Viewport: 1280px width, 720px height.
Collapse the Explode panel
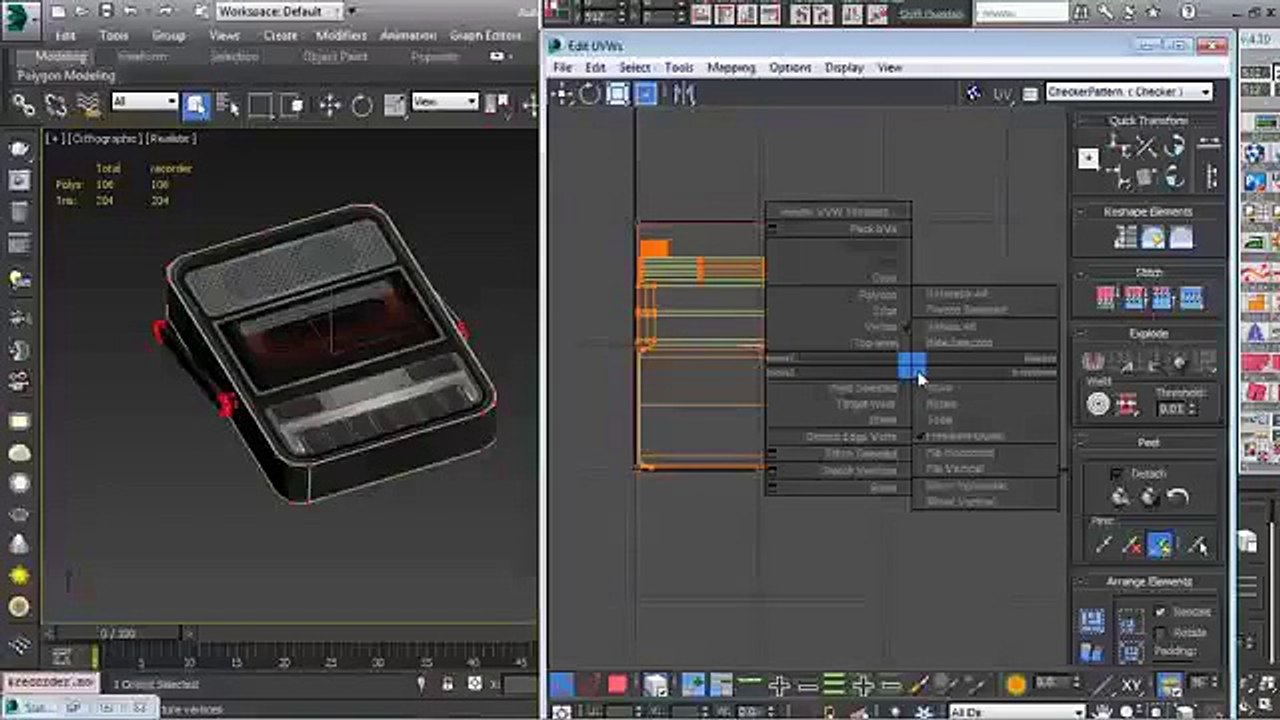click(1081, 334)
